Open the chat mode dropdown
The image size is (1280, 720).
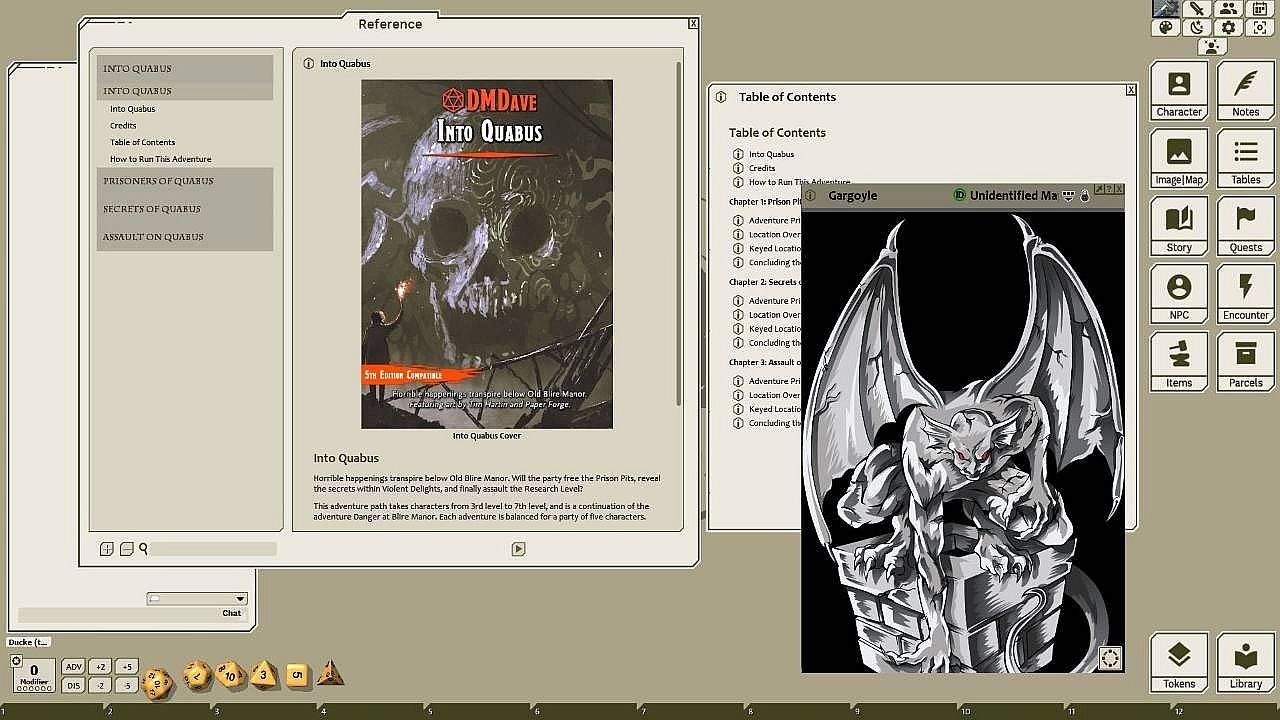coord(197,598)
